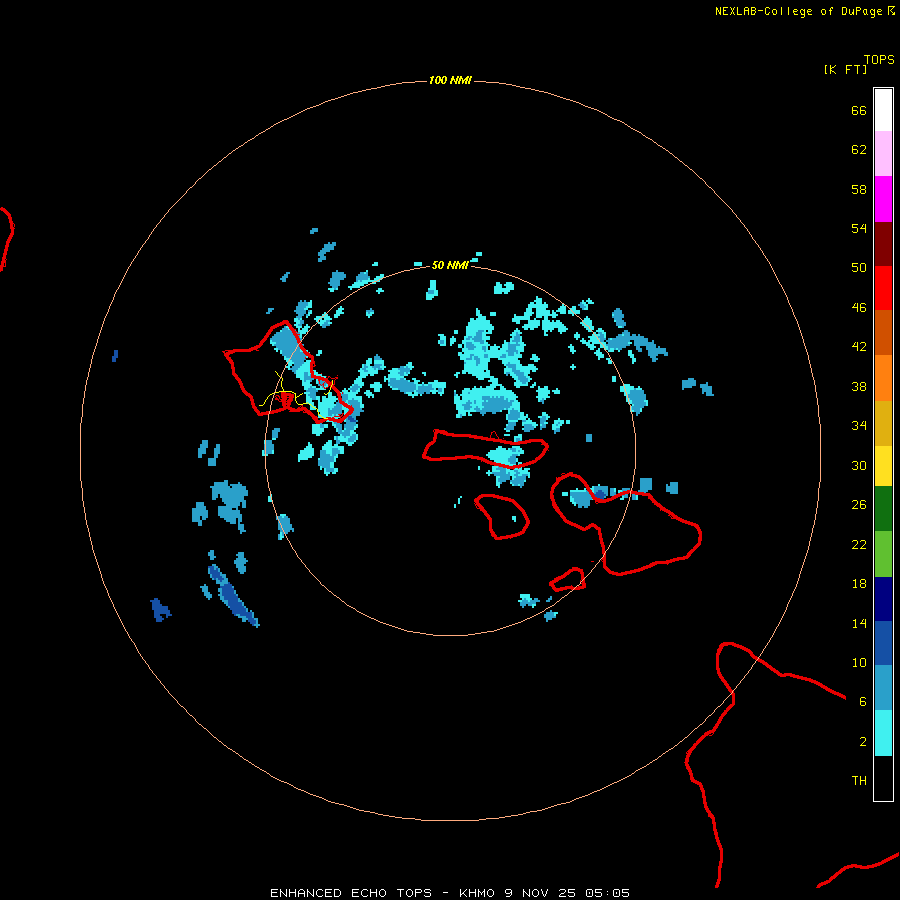
Task: Select the yellow 34 kft legend swatch
Action: (x=883, y=466)
